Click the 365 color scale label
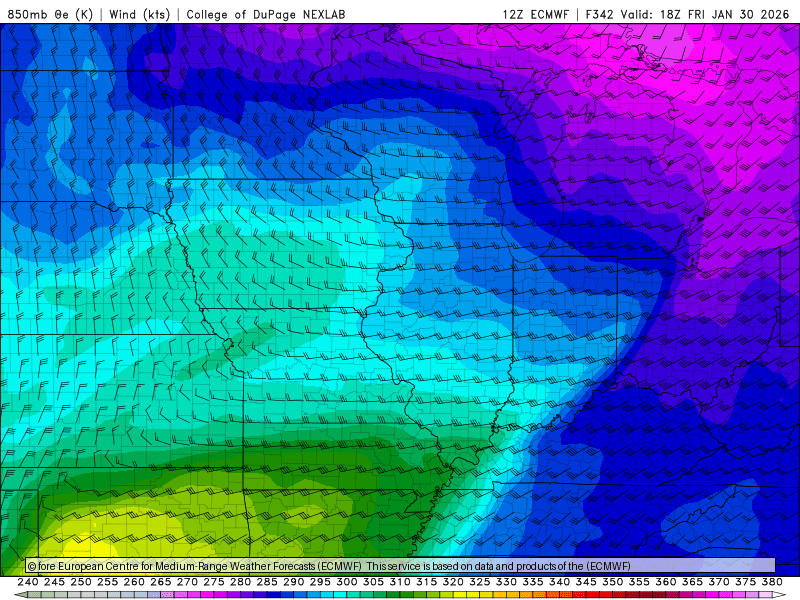The width and height of the screenshot is (800, 600). pyautogui.click(x=692, y=582)
